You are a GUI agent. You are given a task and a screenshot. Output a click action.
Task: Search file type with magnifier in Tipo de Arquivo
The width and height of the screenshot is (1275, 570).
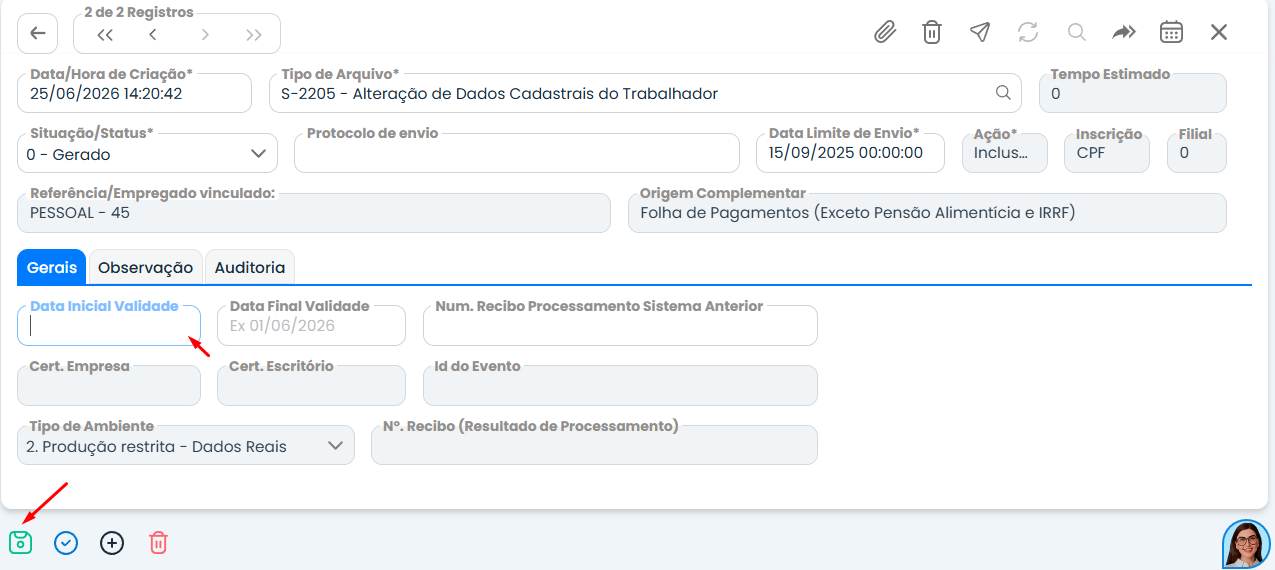(1003, 93)
